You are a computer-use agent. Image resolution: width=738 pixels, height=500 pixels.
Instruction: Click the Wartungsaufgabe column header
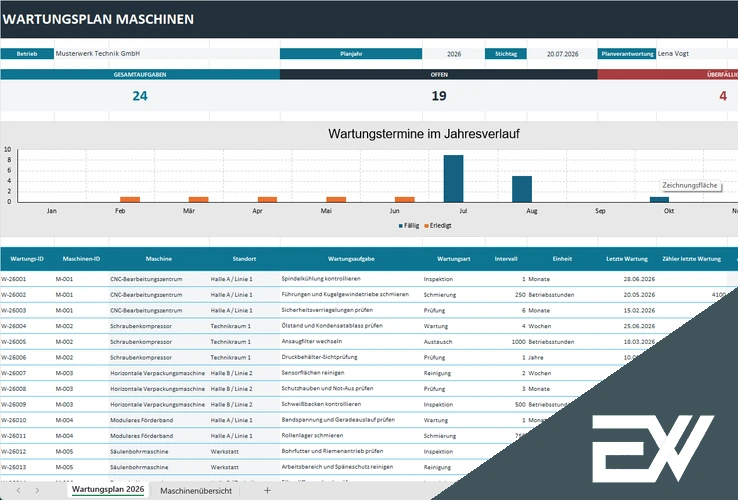click(x=351, y=259)
